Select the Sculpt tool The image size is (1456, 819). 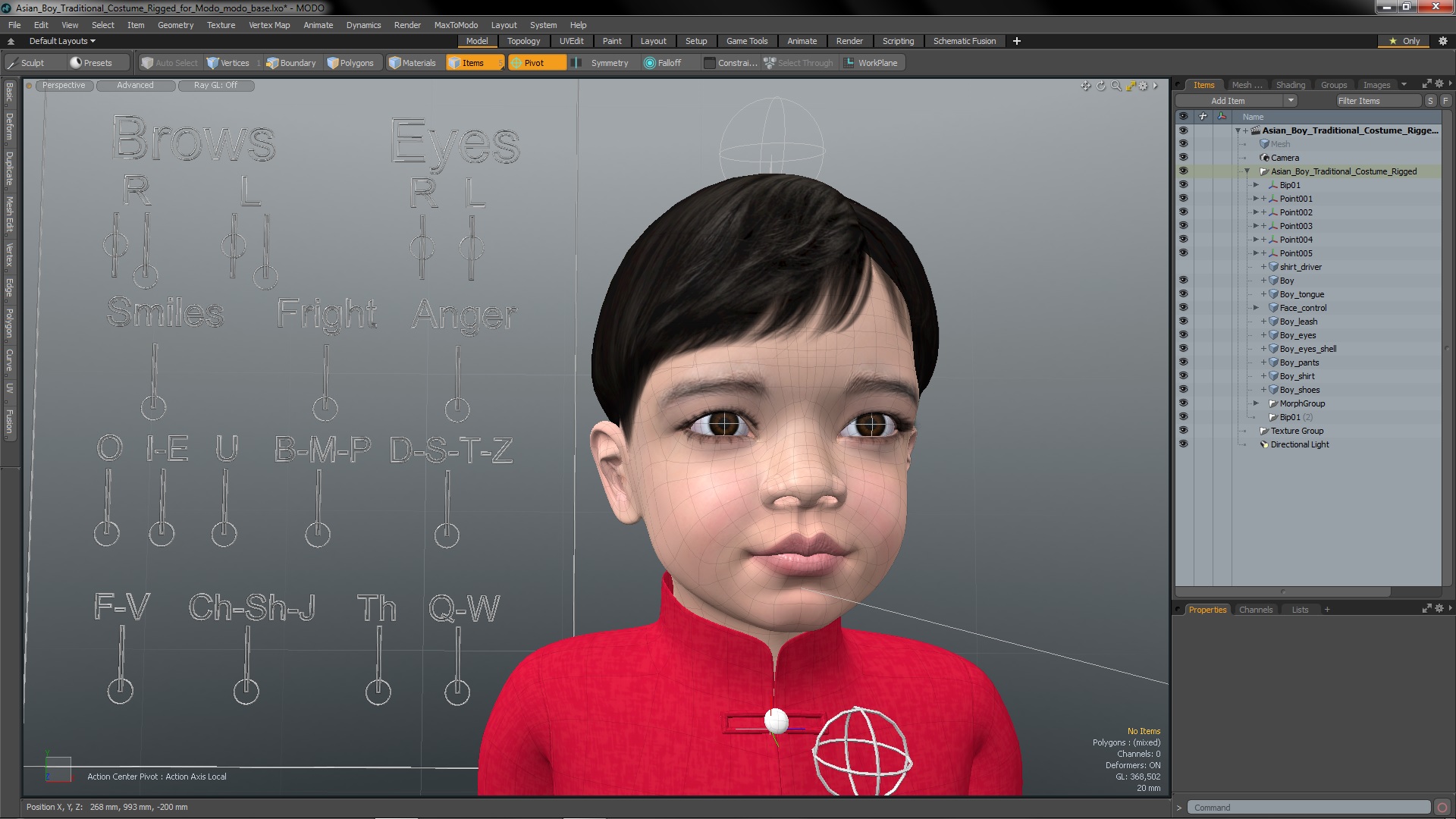(x=26, y=63)
